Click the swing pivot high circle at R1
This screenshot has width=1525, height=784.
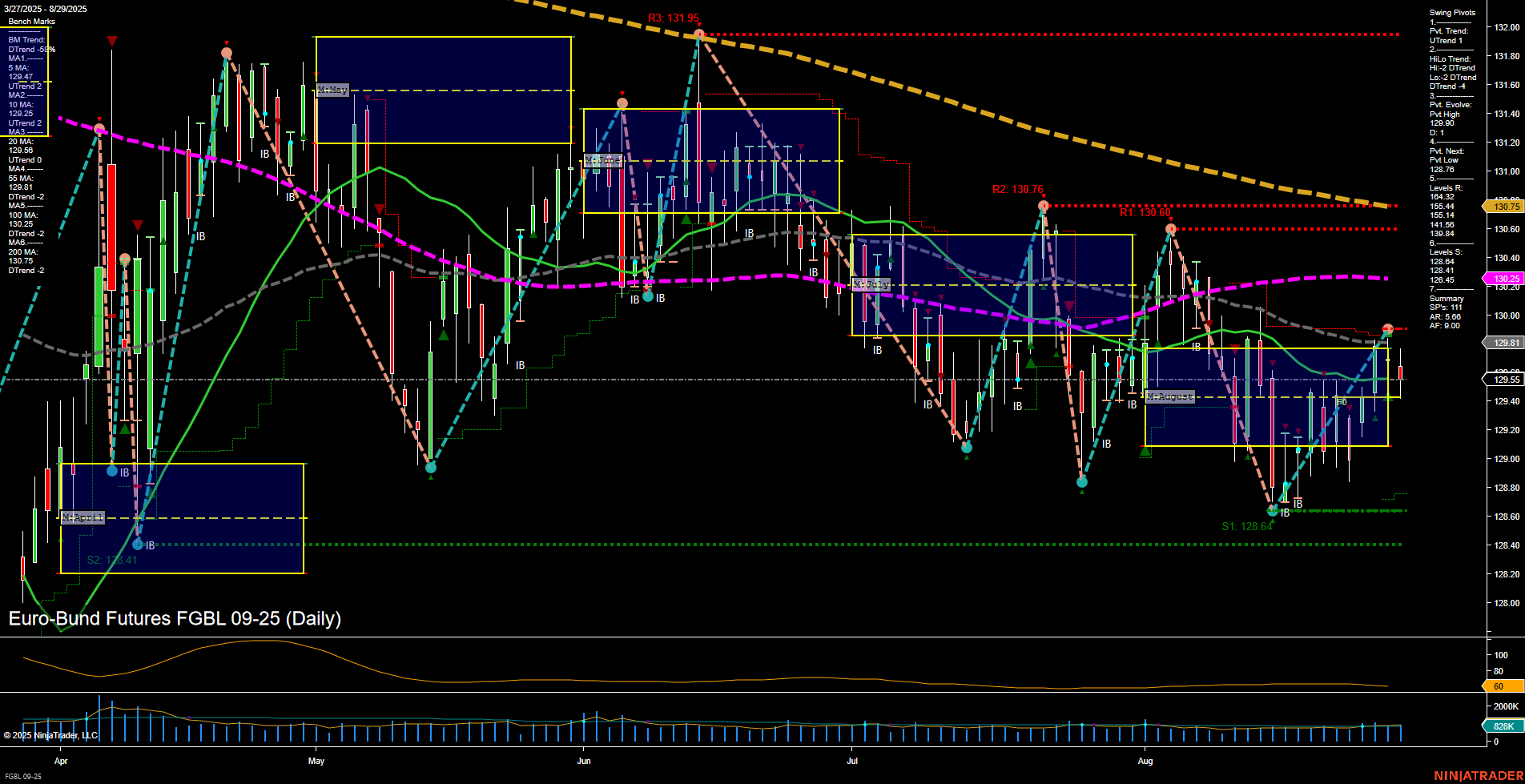coord(1171,229)
